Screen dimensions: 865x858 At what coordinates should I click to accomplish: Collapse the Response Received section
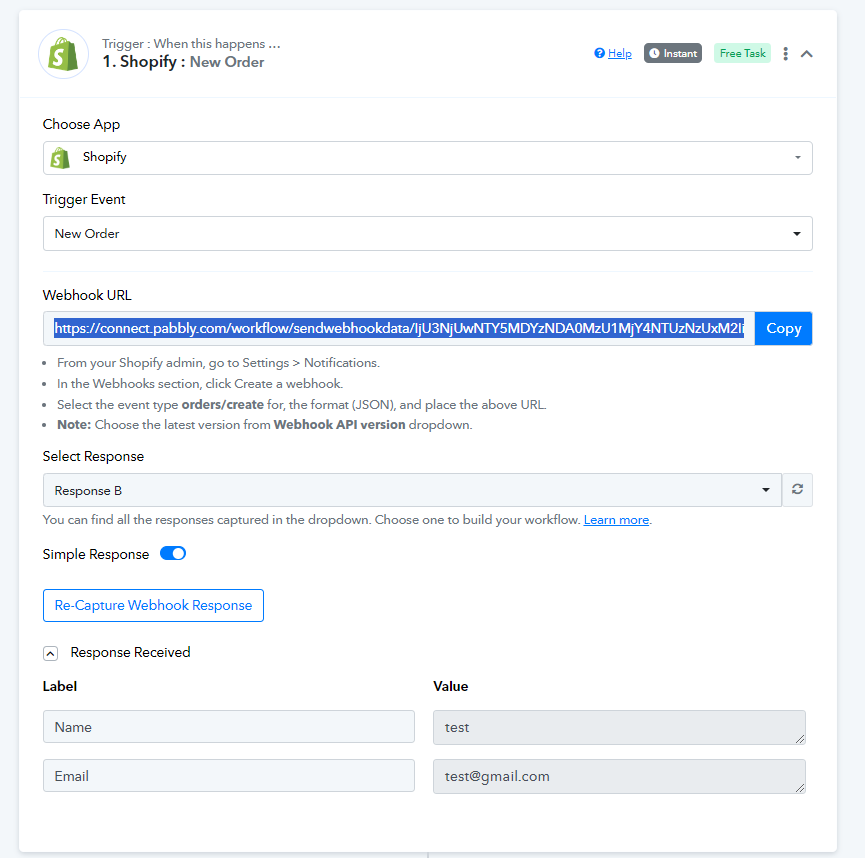[x=50, y=653]
